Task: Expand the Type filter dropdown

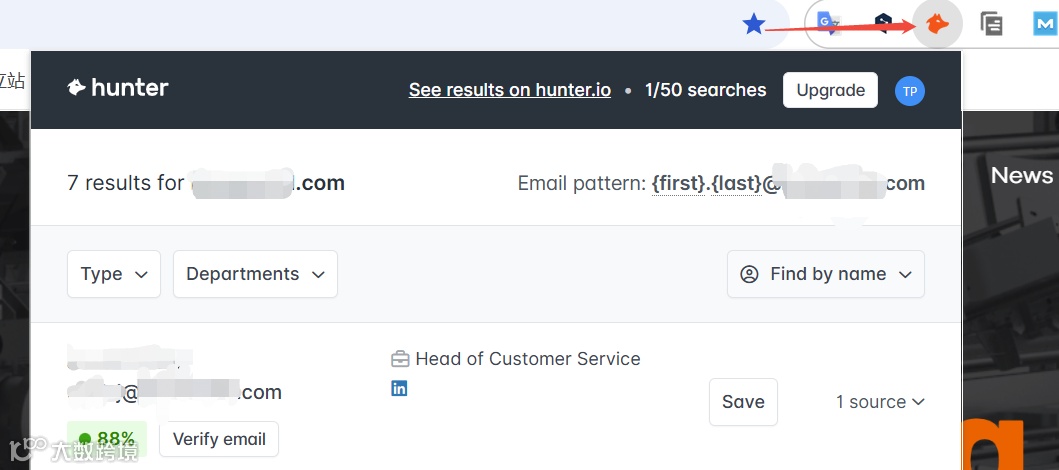Action: 114,274
